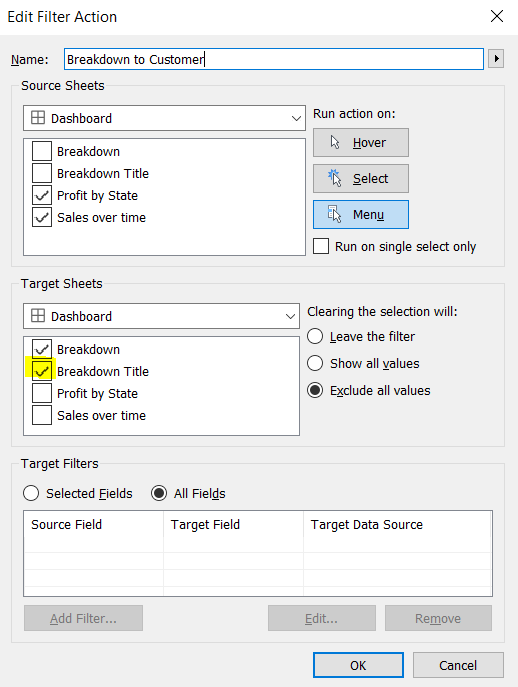Uncheck highlighted Breakdown Title target sheet
This screenshot has width=518, height=687.
click(42, 371)
